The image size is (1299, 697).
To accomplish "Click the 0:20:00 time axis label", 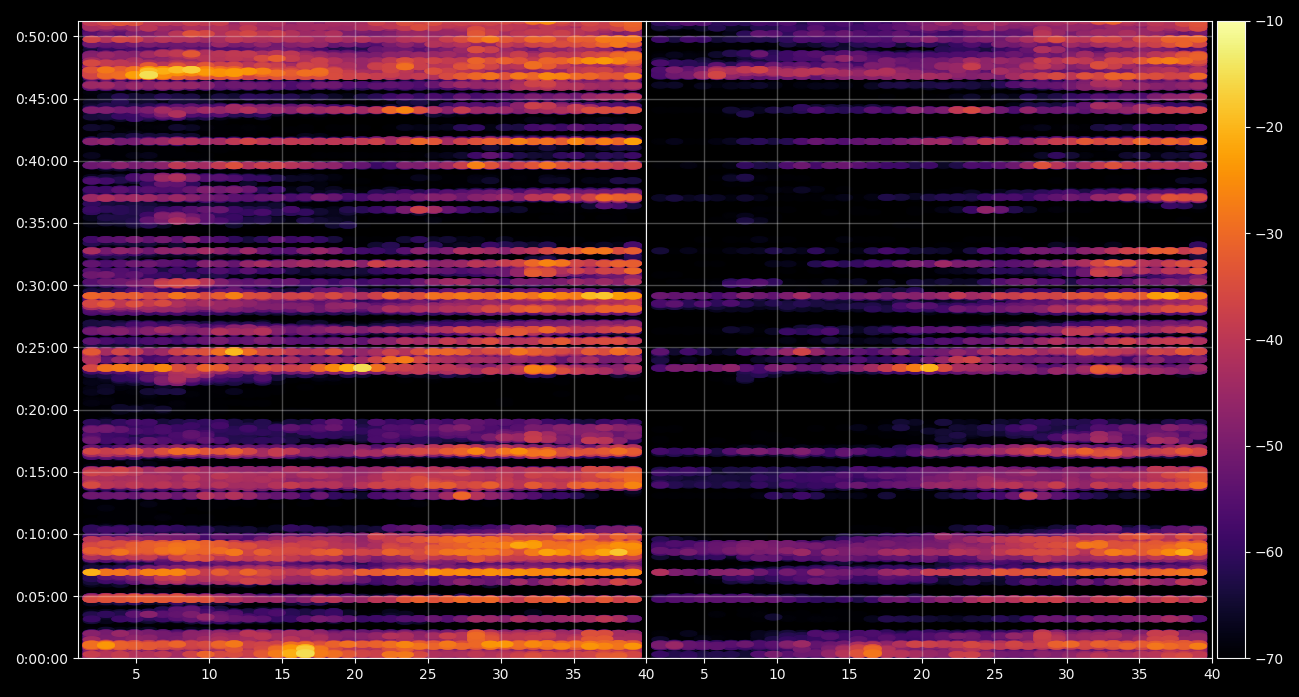I will coord(41,410).
